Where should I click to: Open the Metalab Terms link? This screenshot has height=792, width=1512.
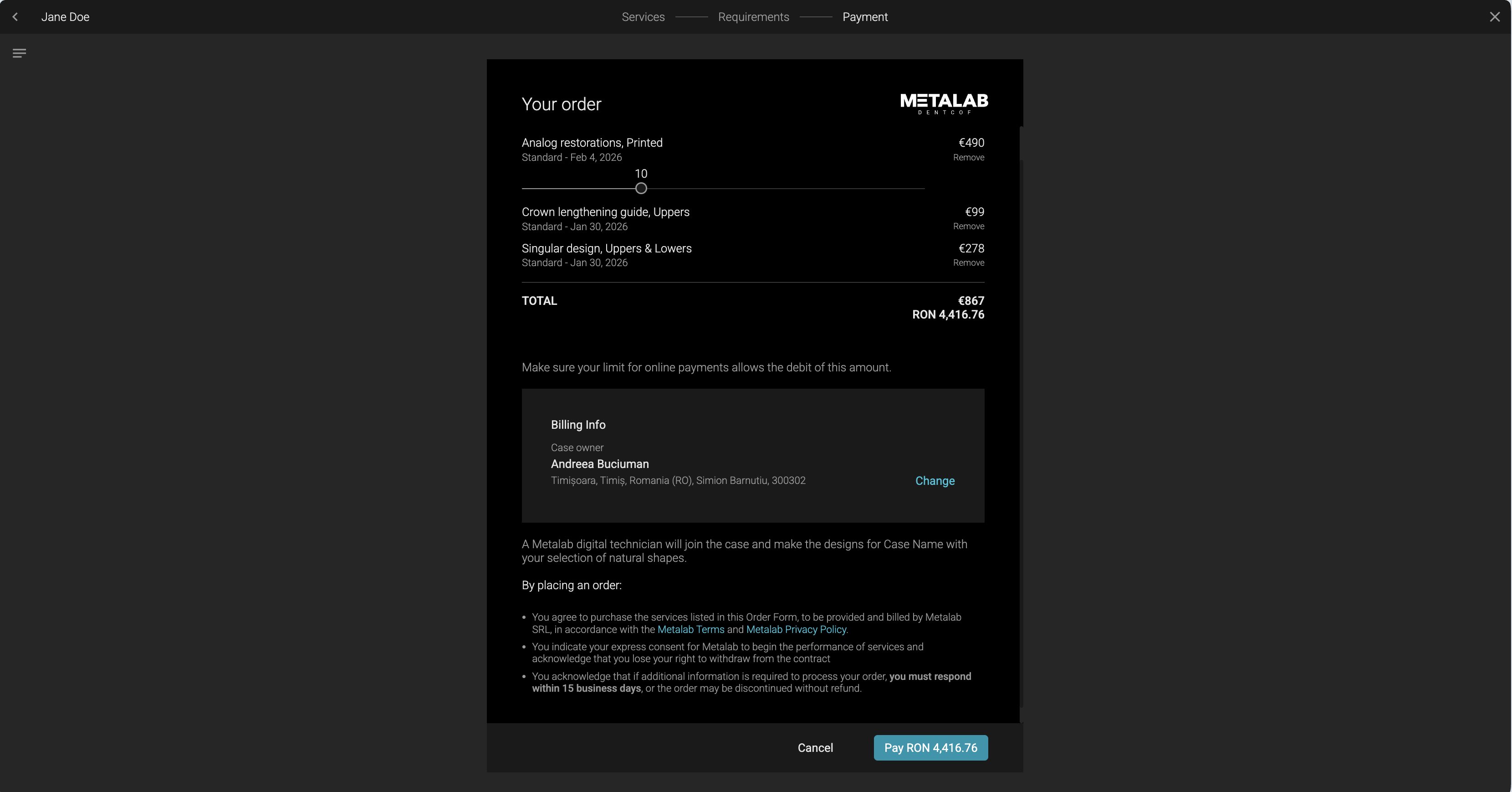(690, 629)
